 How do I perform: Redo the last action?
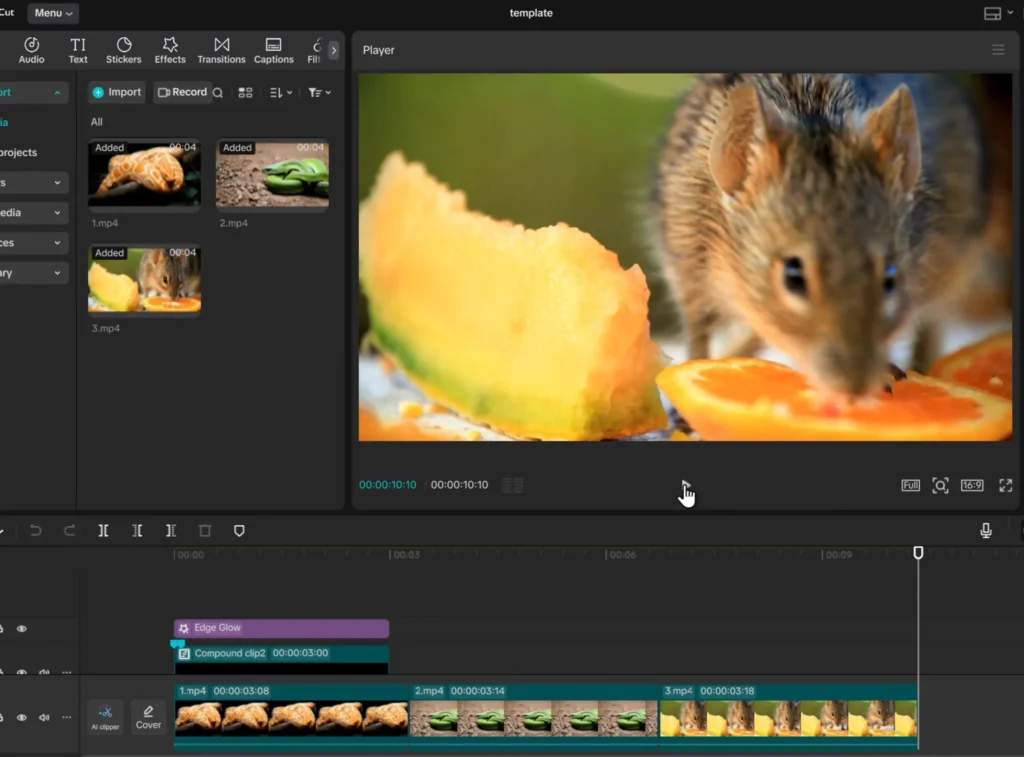[x=69, y=531]
